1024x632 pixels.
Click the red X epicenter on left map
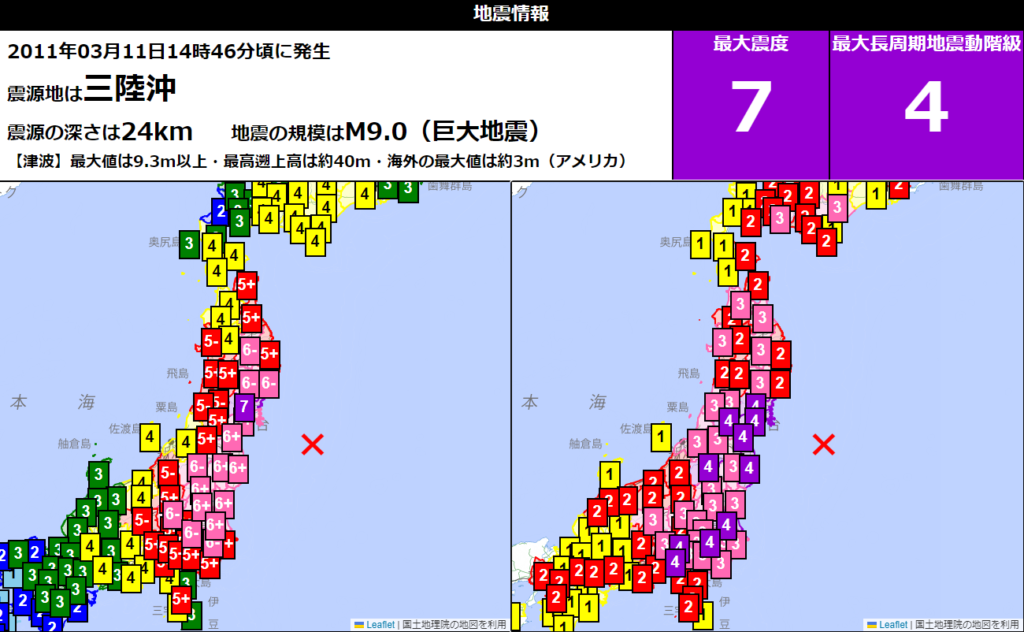click(313, 444)
